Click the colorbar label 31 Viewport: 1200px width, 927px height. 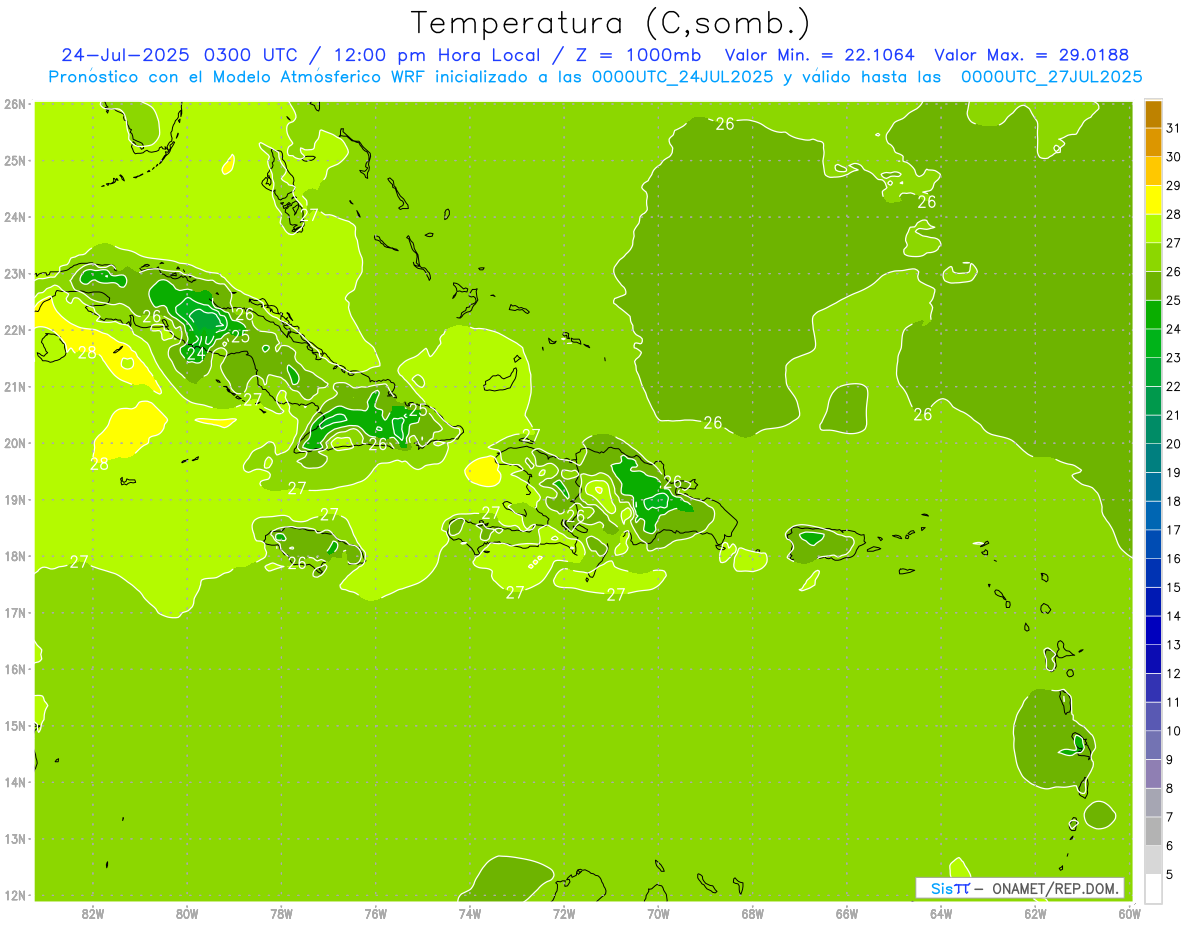(x=1174, y=128)
